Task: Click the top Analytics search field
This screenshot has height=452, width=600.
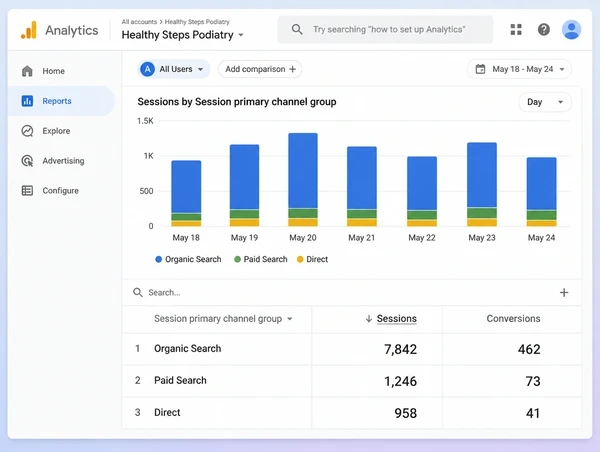Action: tap(385, 29)
